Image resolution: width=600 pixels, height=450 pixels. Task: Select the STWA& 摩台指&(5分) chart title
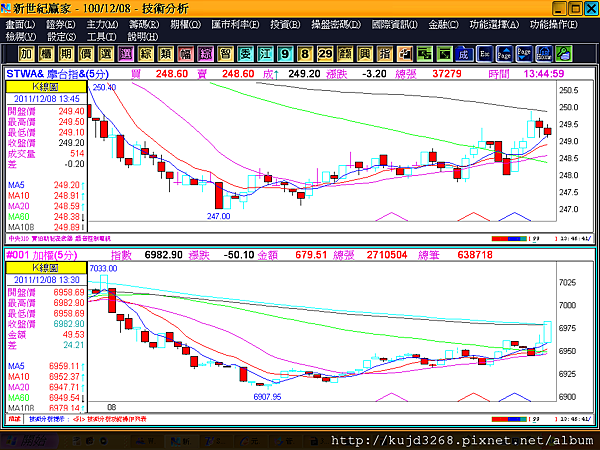(x=57, y=74)
